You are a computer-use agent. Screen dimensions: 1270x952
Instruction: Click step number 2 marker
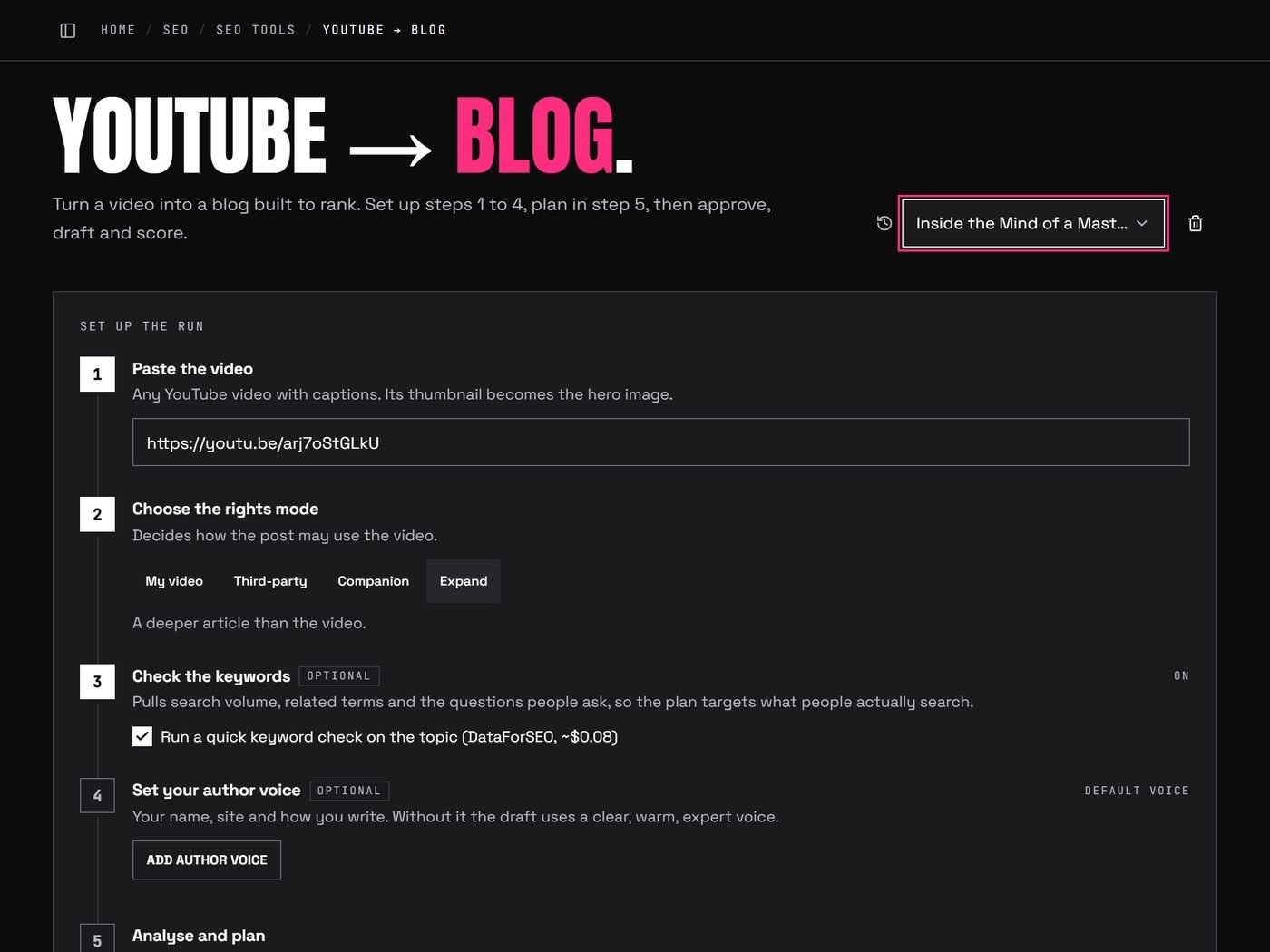tap(97, 514)
